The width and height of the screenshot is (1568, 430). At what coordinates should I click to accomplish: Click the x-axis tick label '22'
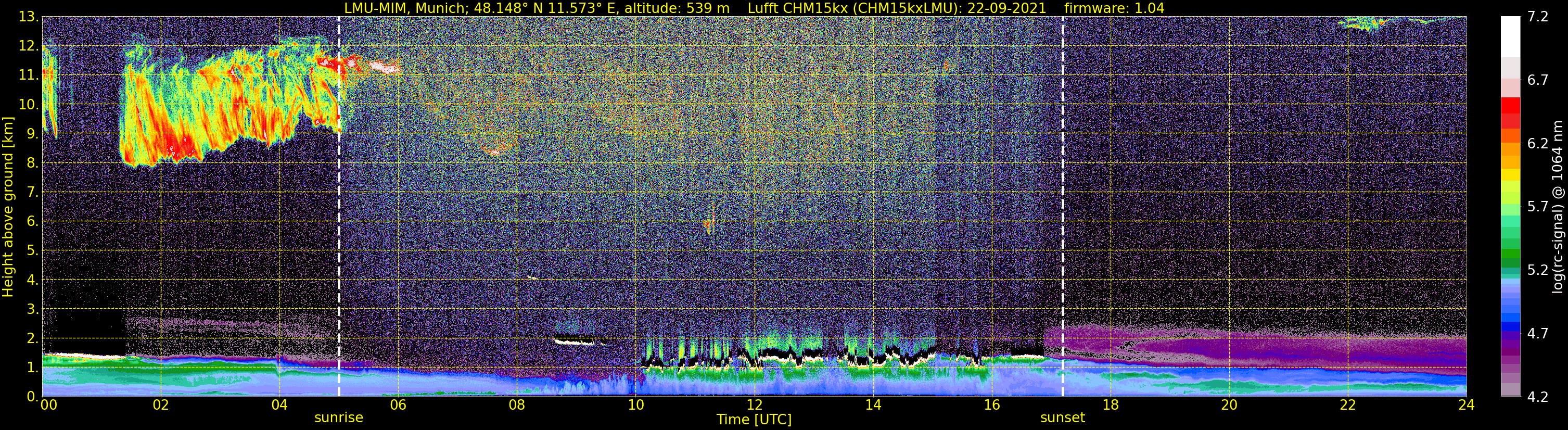pos(1348,405)
